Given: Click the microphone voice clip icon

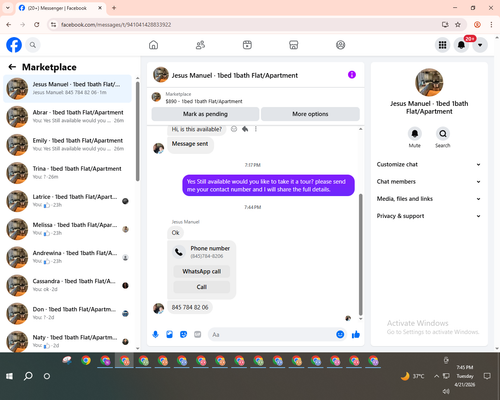Looking at the screenshot, I should [155, 334].
